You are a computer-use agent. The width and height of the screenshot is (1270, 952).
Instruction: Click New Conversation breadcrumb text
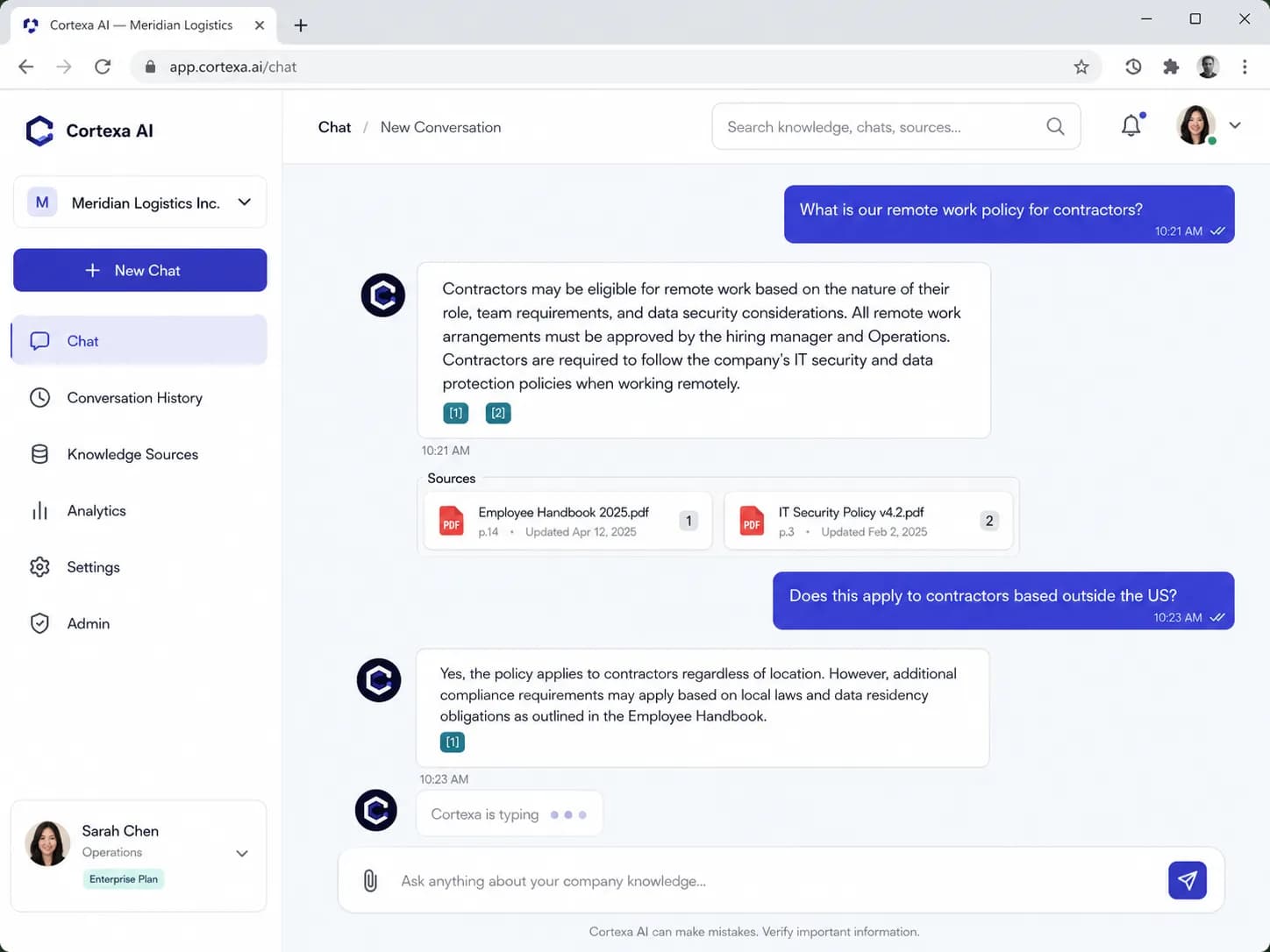pyautogui.click(x=441, y=127)
